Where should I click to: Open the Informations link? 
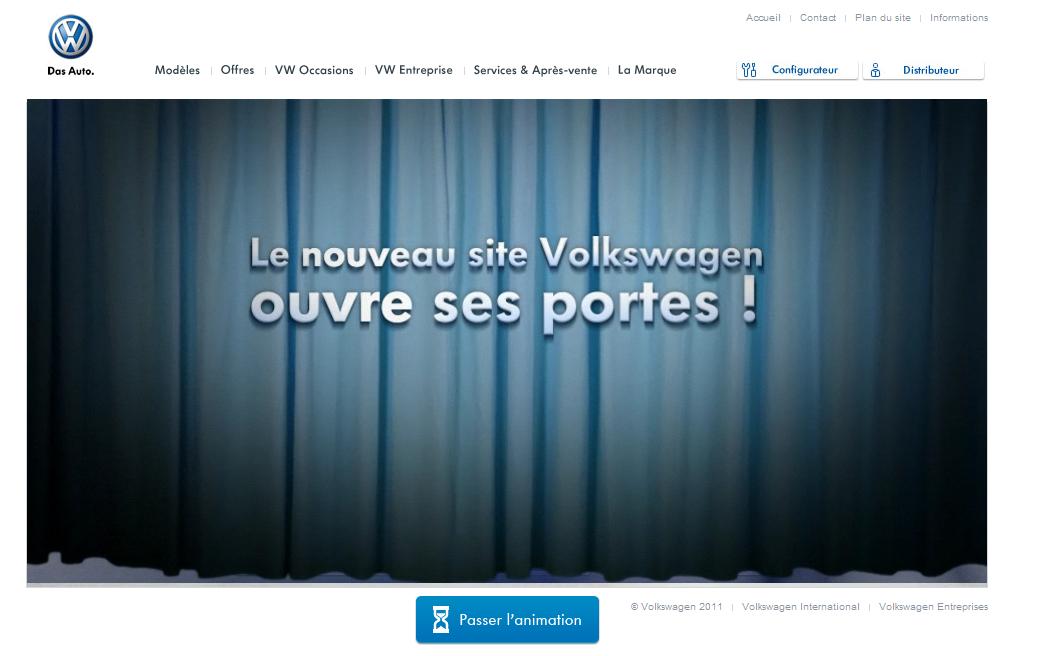tap(959, 18)
